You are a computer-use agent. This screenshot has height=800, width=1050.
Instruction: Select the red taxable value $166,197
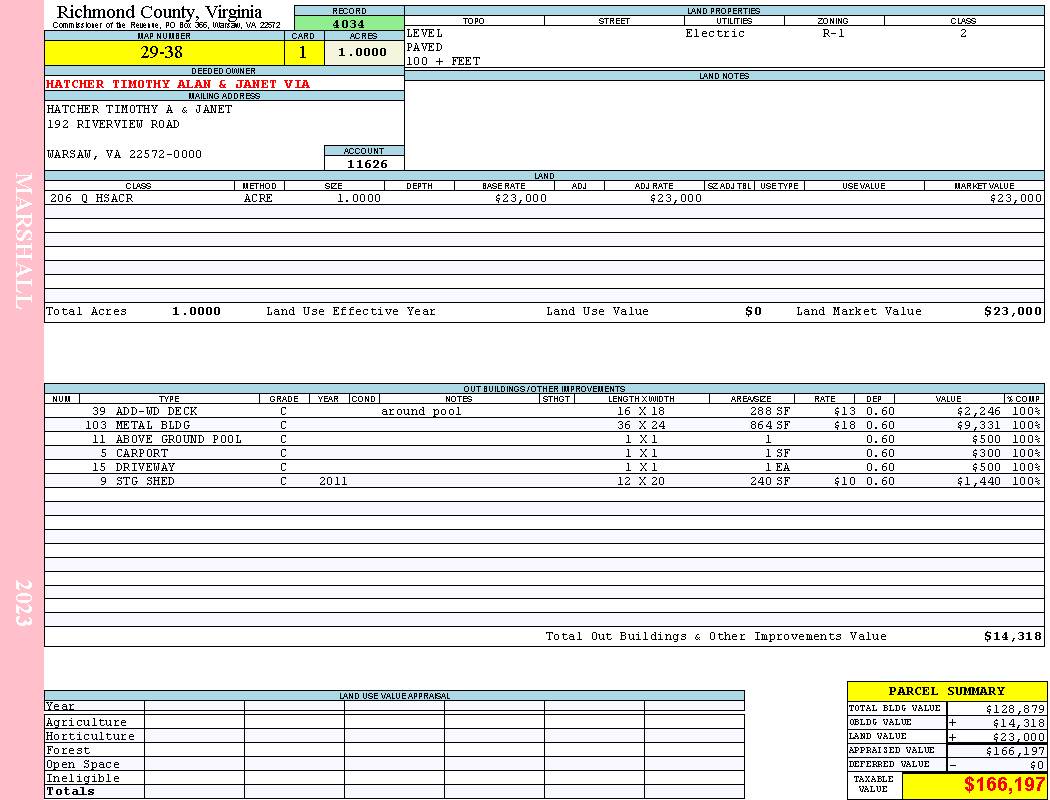[1004, 785]
